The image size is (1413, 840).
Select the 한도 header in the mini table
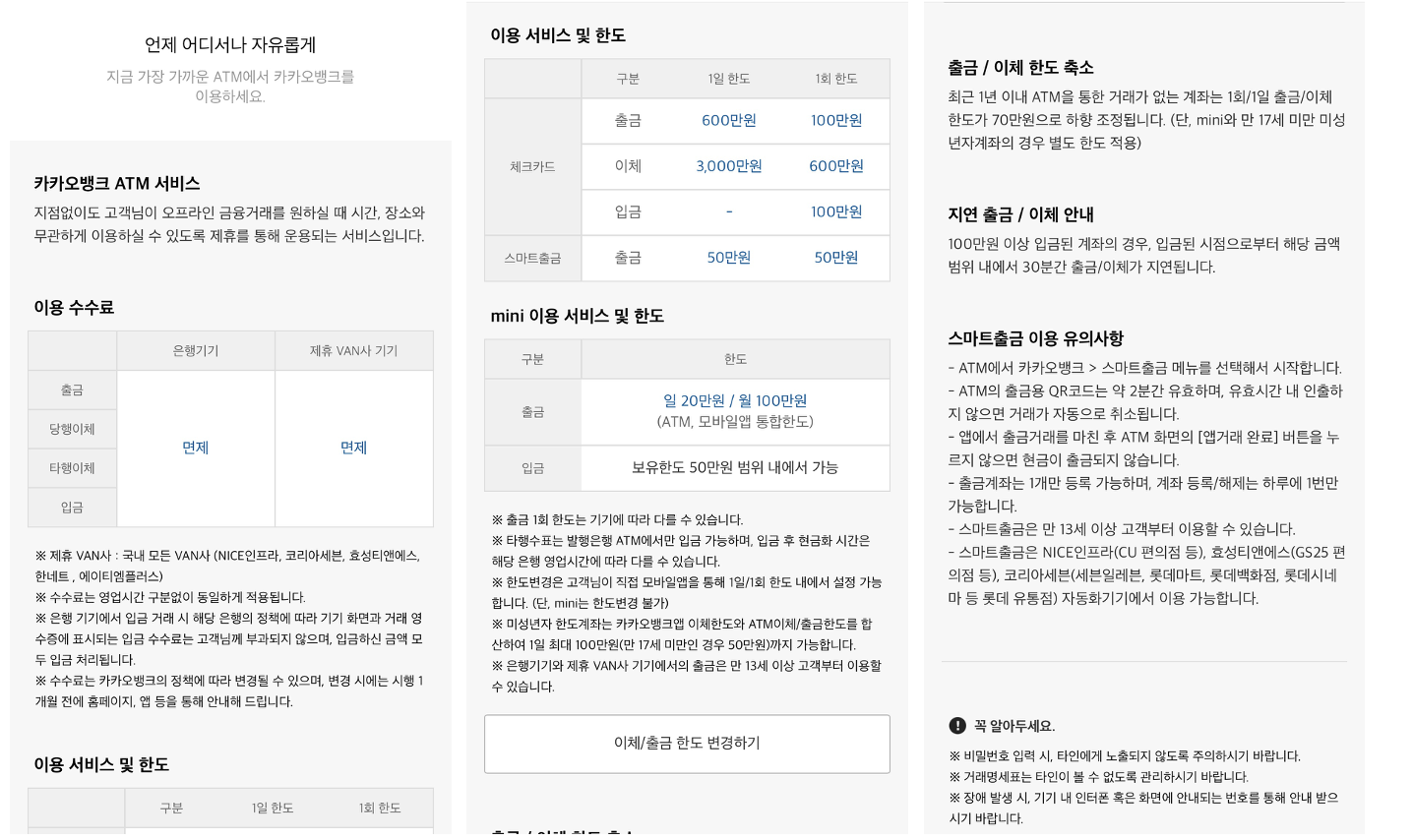pyautogui.click(x=735, y=360)
